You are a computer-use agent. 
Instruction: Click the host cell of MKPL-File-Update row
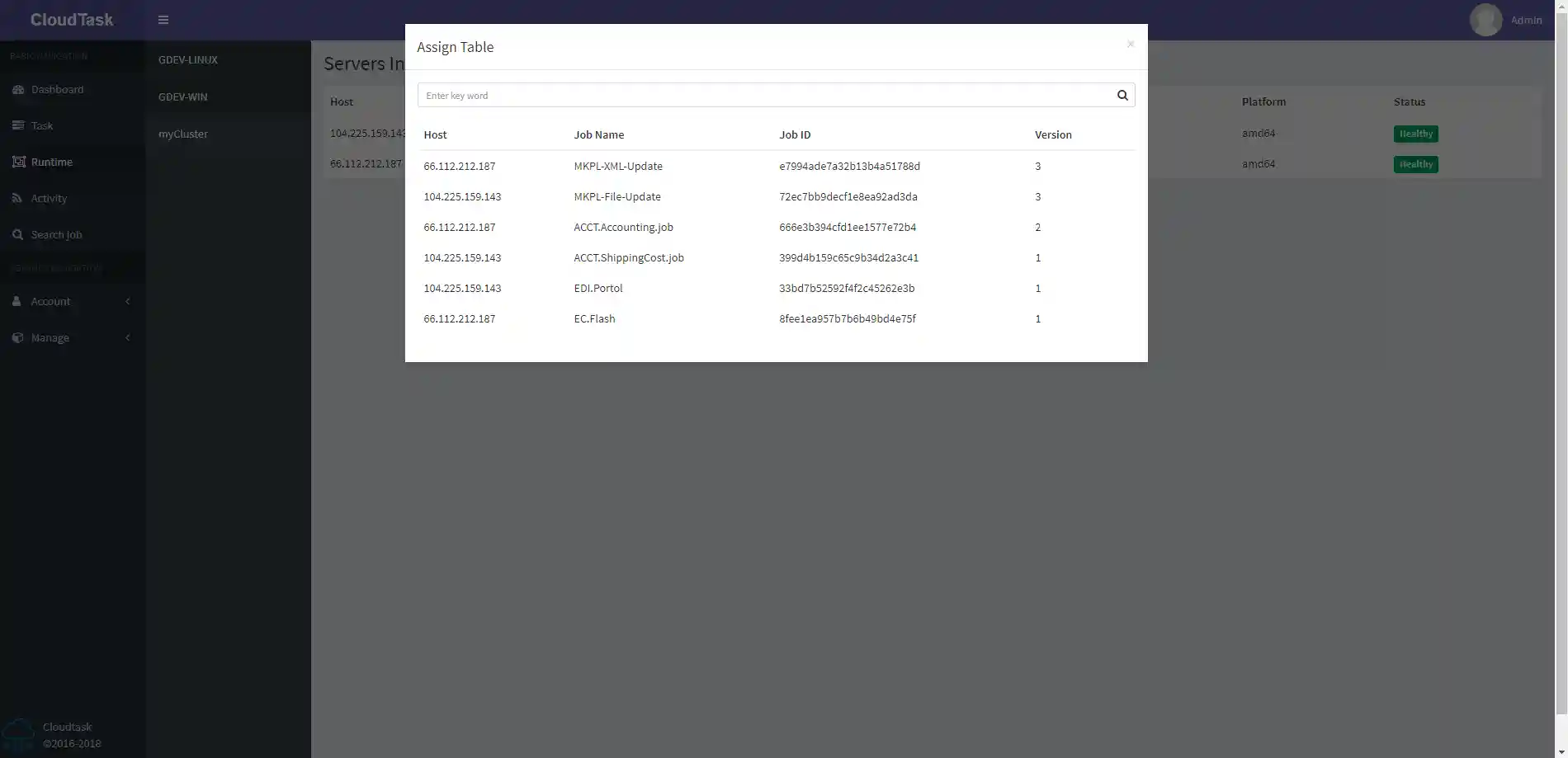click(462, 196)
